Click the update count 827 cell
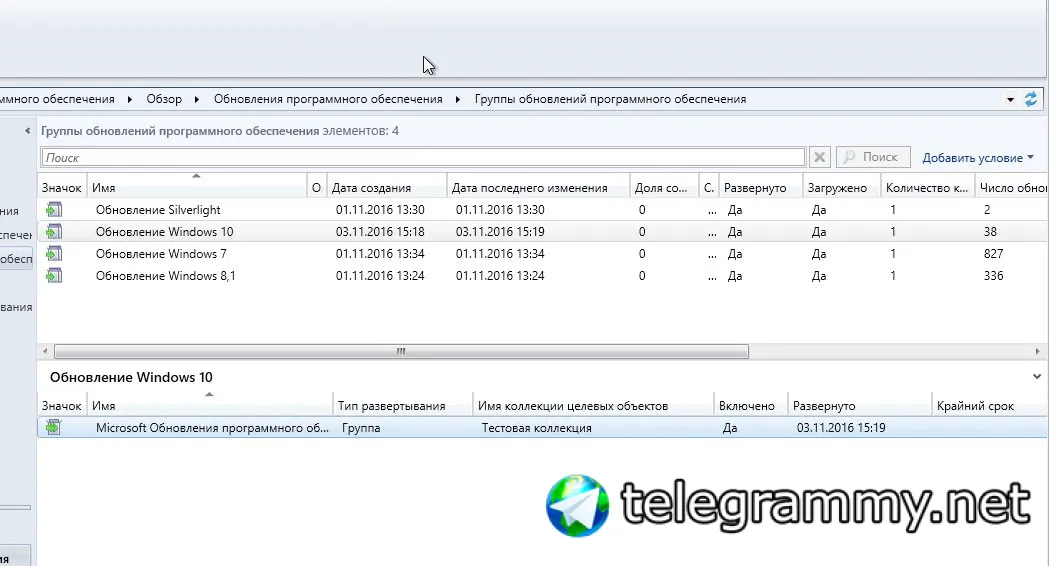The image size is (1049, 566). pos(993,254)
